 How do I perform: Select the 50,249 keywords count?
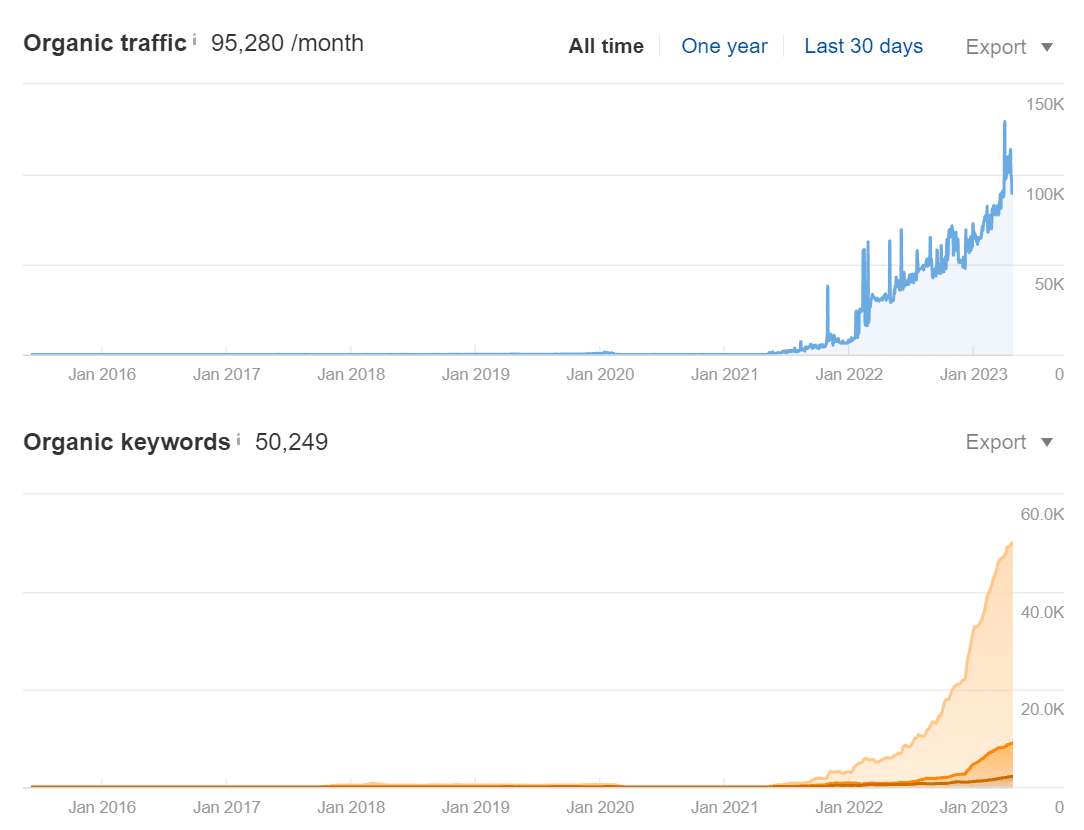(291, 442)
